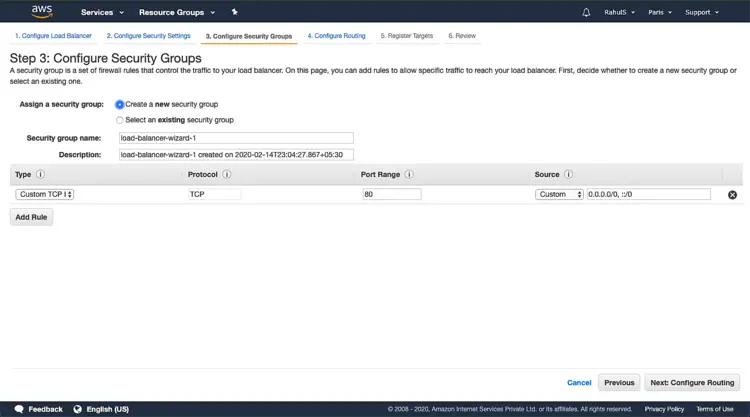Click Next: Configure Routing button
Viewport: 750px width, 417px height.
pos(692,382)
